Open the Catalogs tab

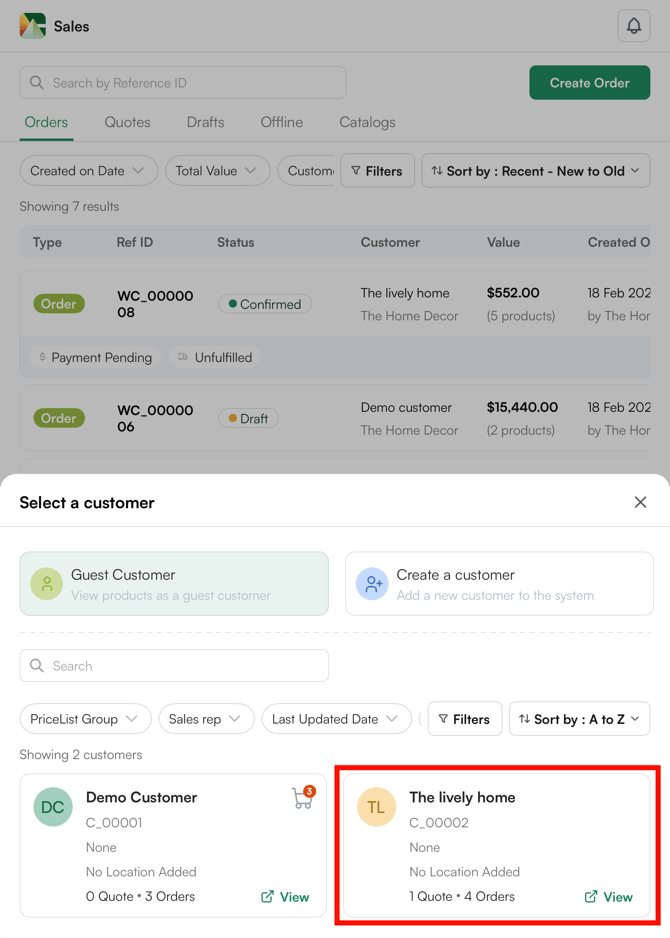(x=366, y=121)
